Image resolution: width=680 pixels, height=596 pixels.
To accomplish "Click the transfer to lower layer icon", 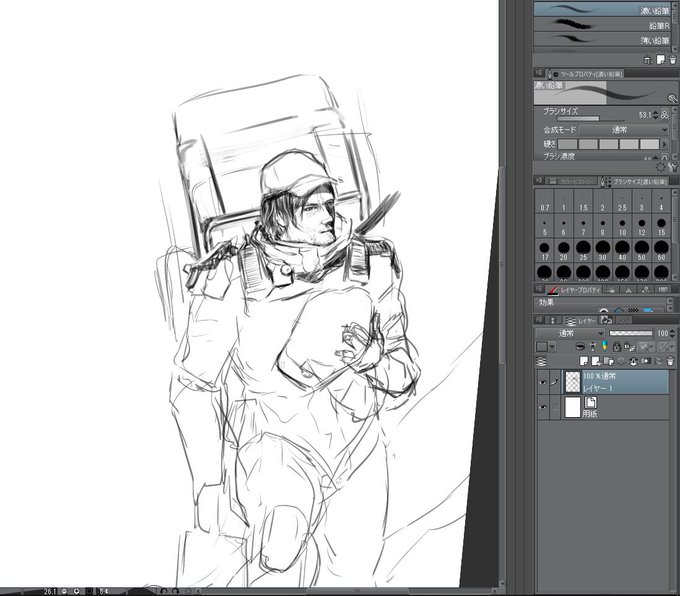I will [x=621, y=361].
